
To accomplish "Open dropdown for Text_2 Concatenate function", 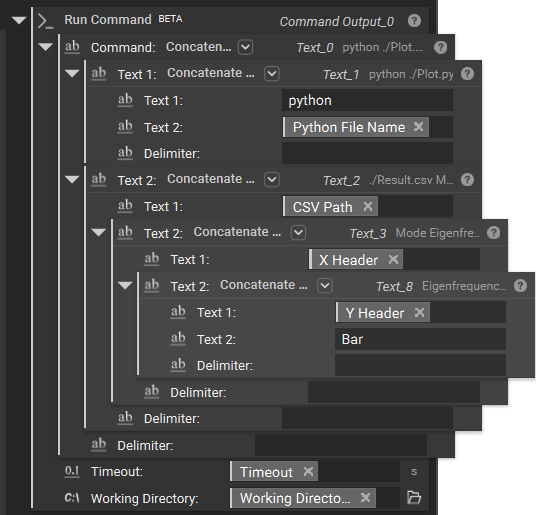I will pos(272,179).
